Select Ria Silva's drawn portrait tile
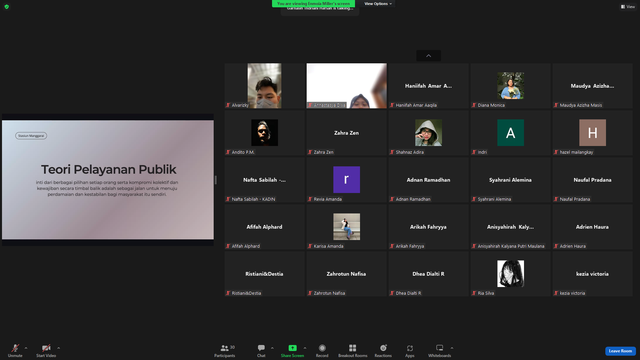640x360 pixels. tap(510, 273)
